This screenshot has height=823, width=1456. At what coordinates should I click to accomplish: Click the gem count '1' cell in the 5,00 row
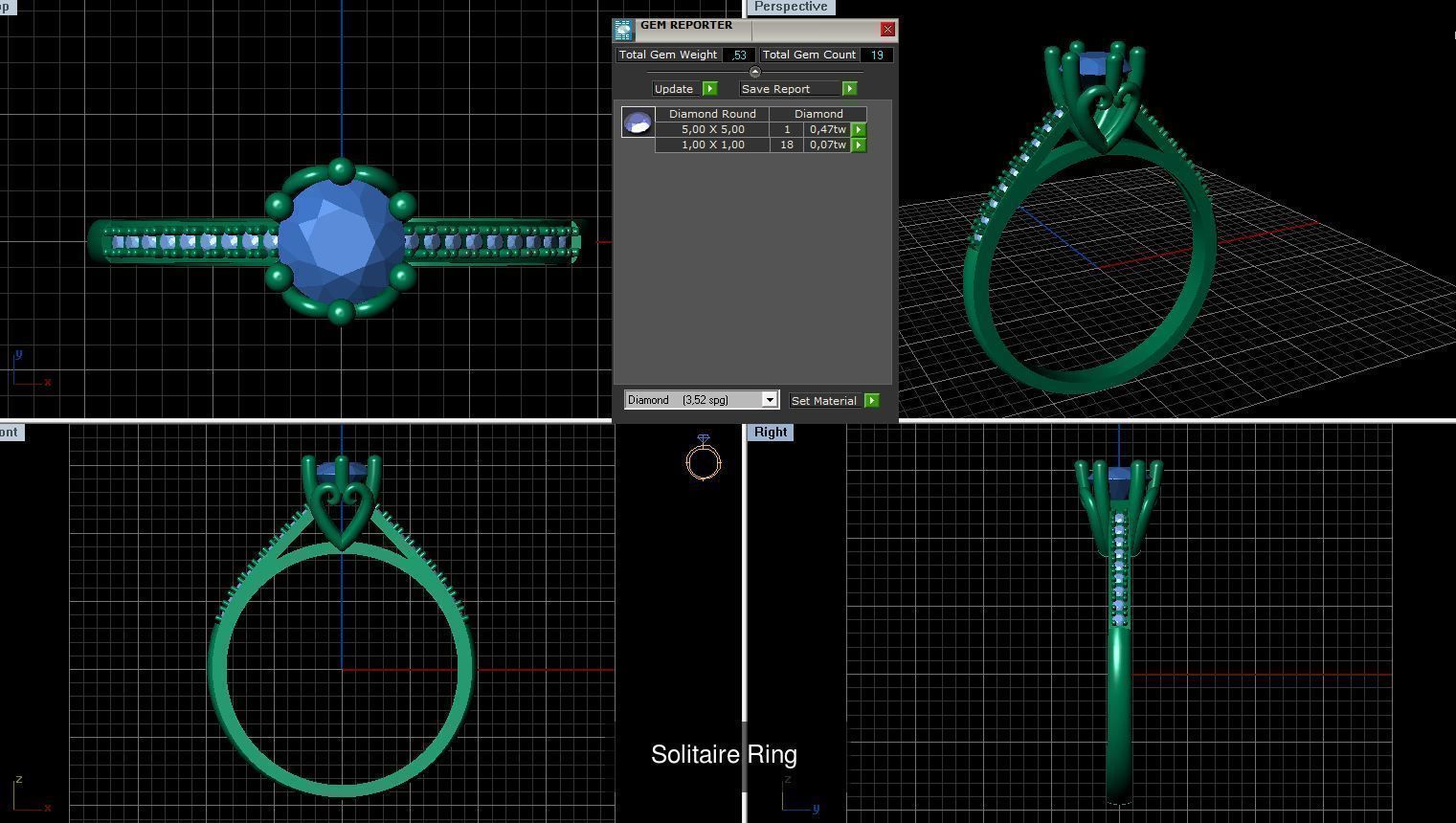[x=787, y=129]
